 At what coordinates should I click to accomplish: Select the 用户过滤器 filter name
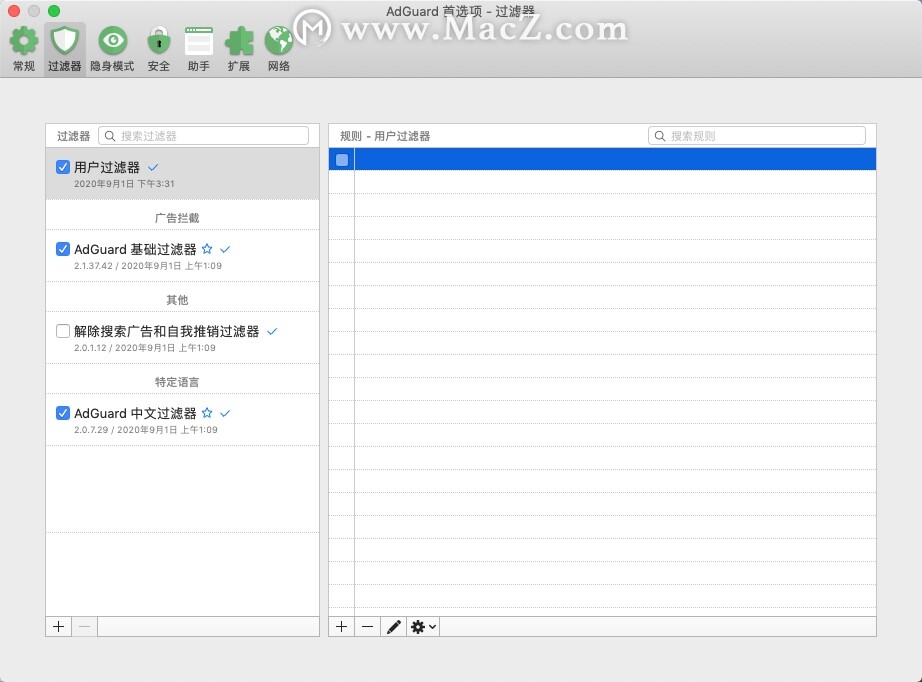107,167
